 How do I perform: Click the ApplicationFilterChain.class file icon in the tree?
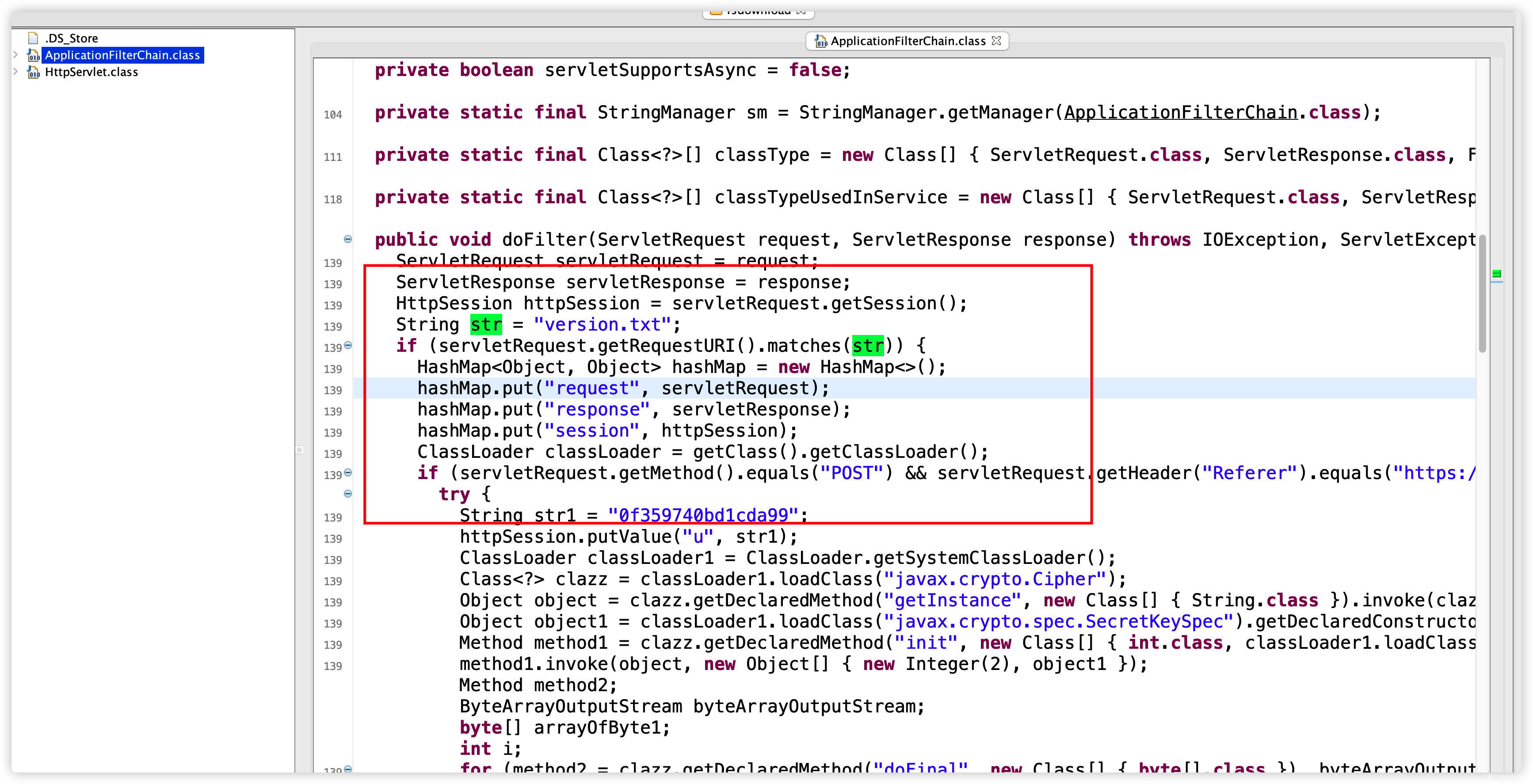click(33, 55)
